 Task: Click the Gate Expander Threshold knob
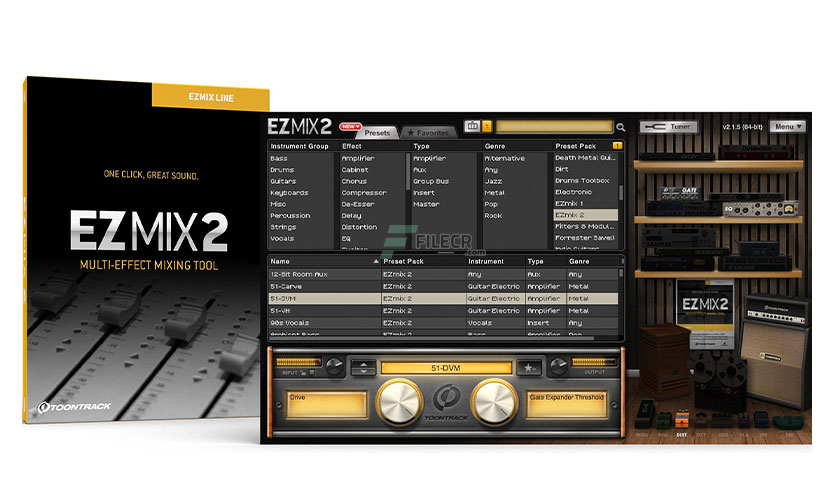[x=494, y=402]
